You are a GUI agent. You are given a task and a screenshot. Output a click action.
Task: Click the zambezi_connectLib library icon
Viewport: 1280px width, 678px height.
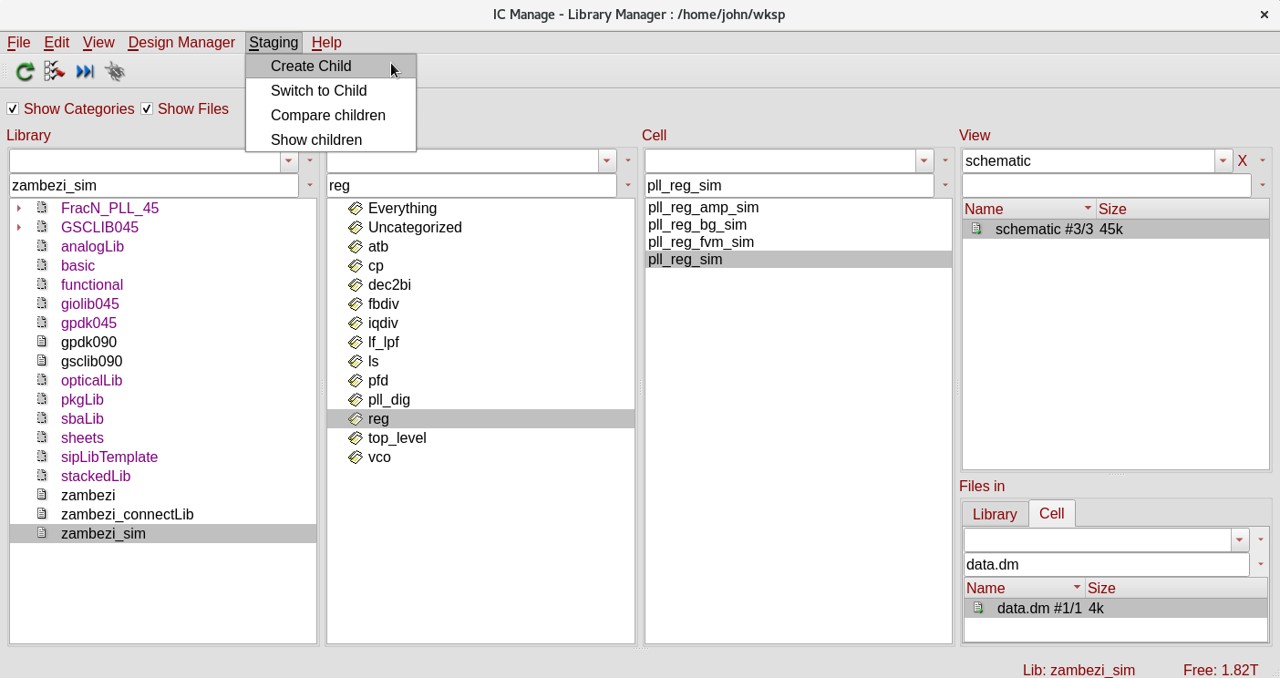[42, 514]
